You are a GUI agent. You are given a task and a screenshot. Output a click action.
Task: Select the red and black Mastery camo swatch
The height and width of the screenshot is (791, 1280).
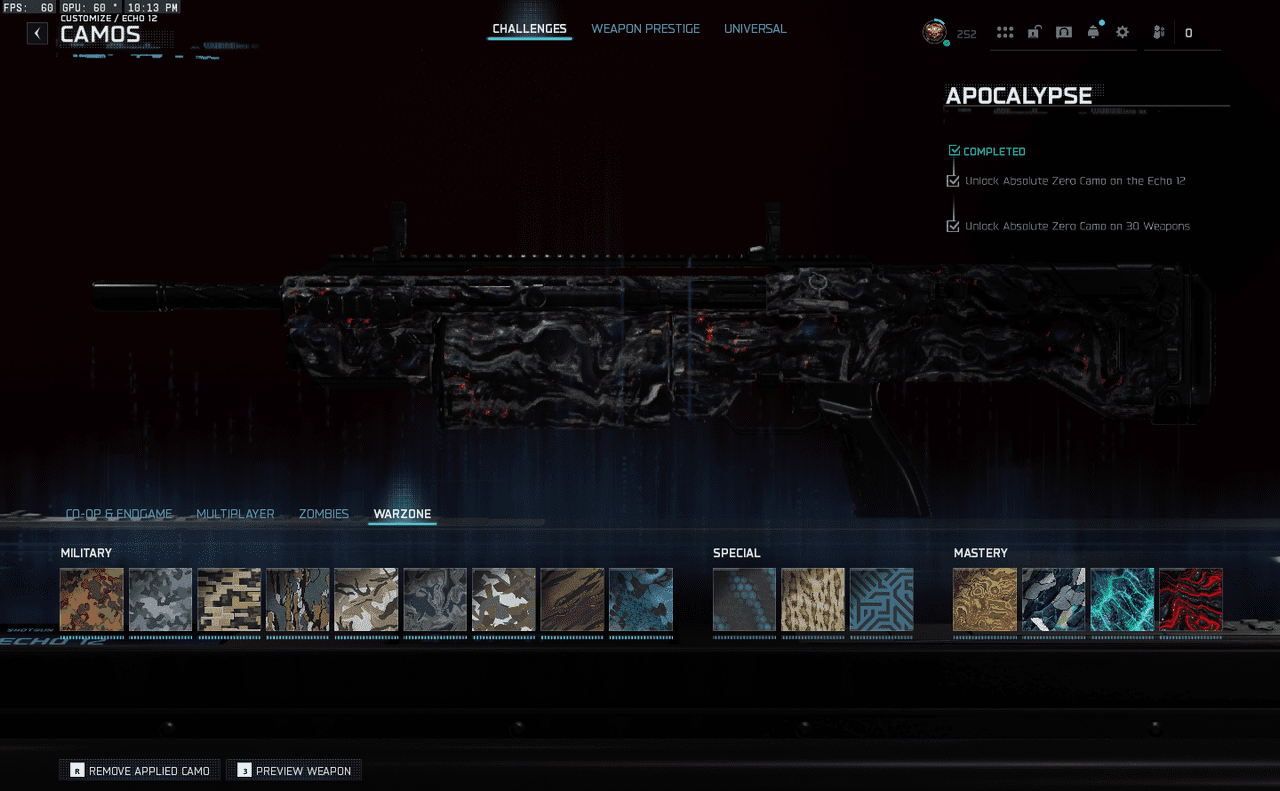(1190, 600)
